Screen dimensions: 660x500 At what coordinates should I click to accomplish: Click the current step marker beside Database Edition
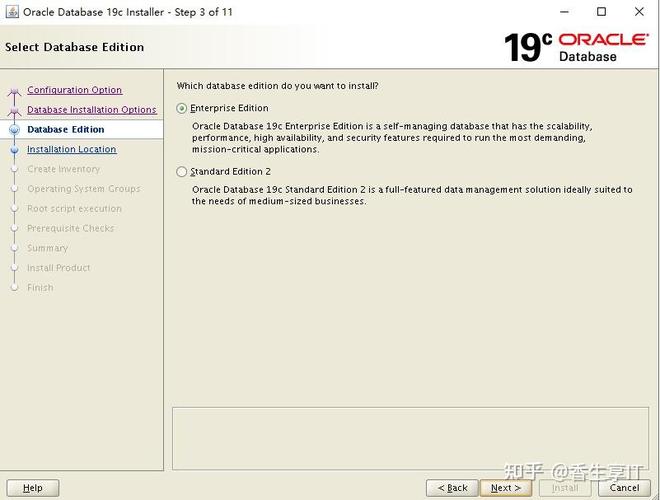(14, 130)
